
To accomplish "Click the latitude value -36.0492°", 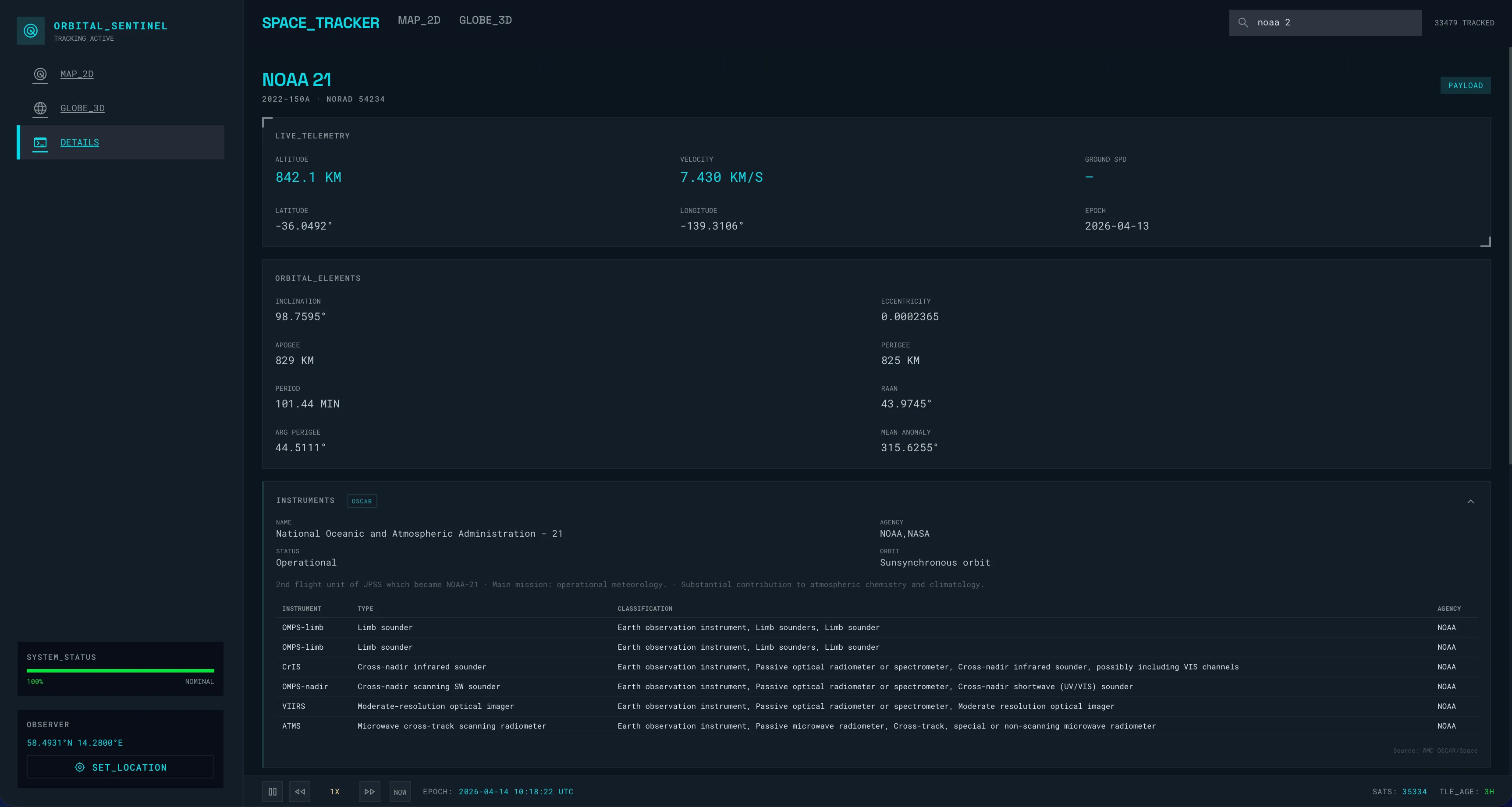I will tap(303, 226).
